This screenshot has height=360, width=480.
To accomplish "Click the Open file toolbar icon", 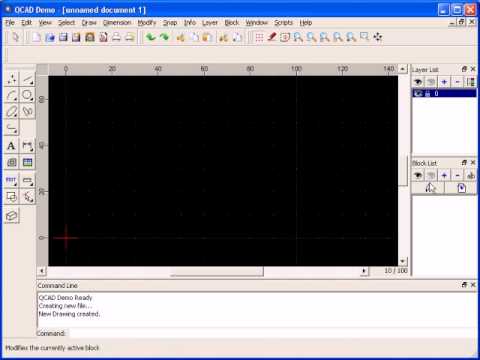I will click(x=50, y=37).
